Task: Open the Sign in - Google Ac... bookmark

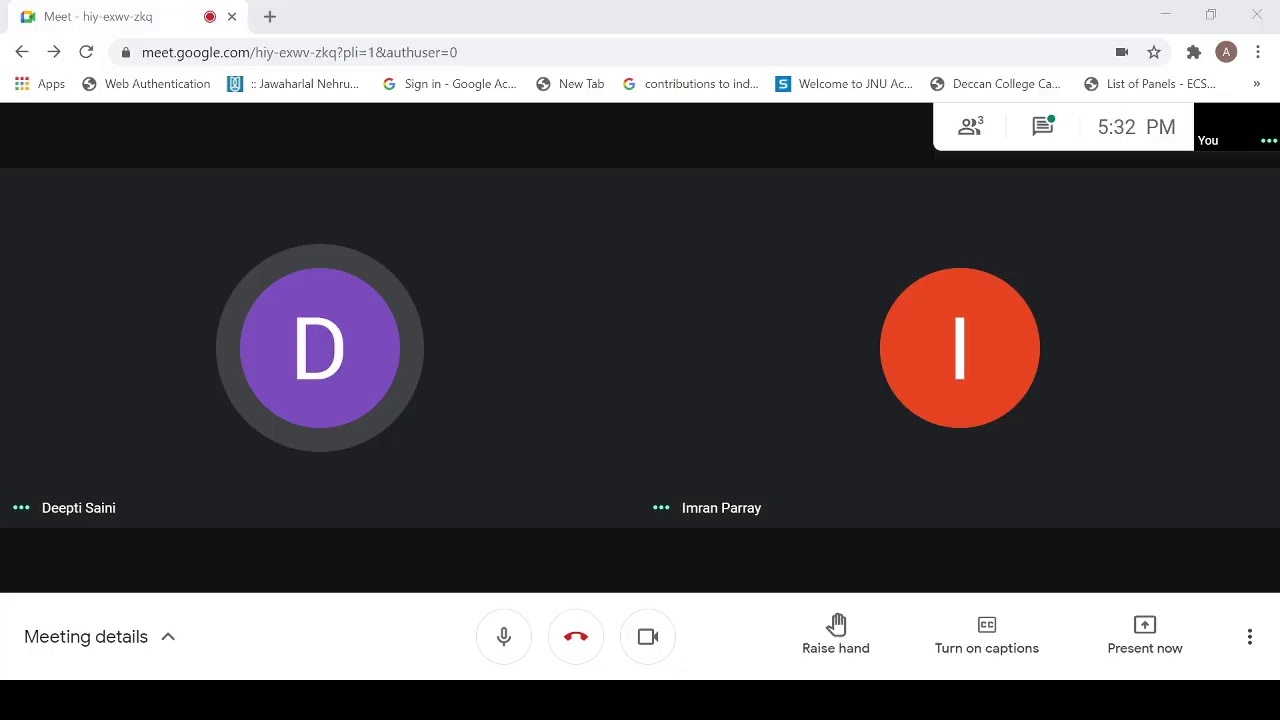Action: point(449,84)
